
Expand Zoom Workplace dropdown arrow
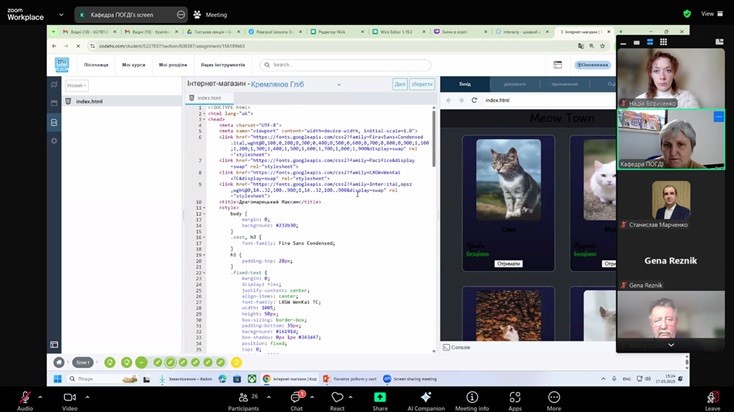point(61,15)
